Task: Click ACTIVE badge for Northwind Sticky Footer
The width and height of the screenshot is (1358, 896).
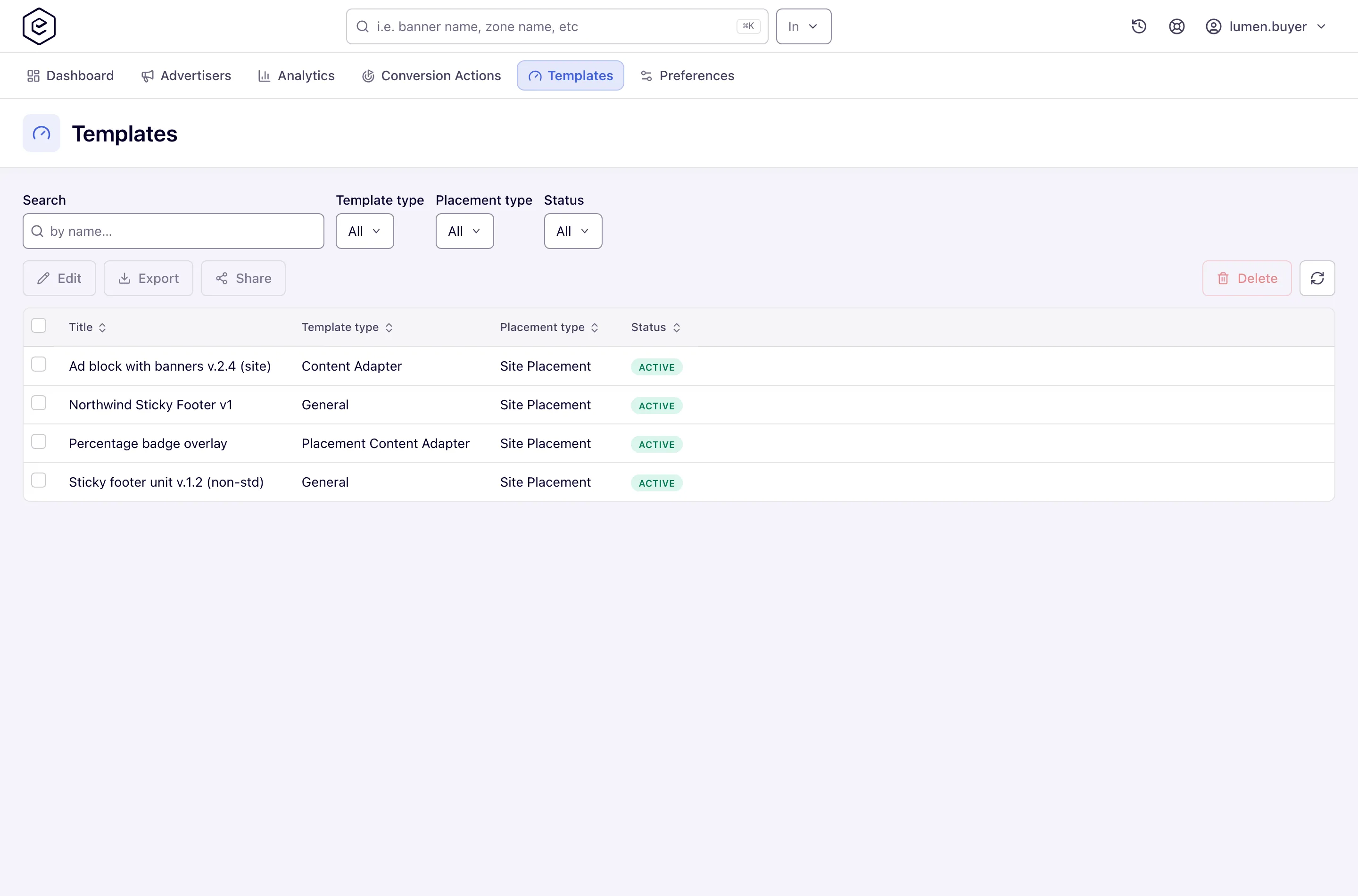Action: point(656,406)
